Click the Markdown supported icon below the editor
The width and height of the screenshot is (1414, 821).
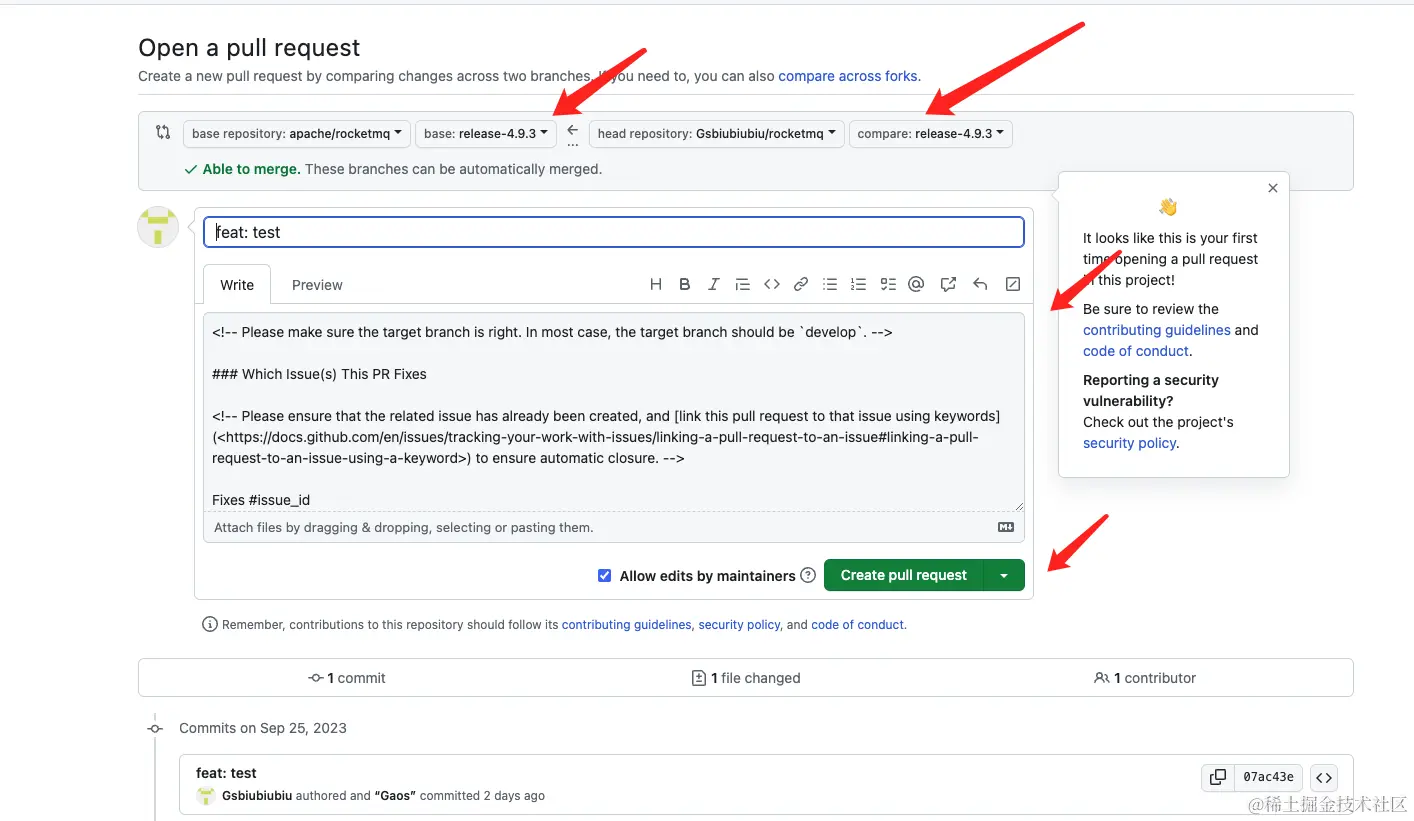pyautogui.click(x=1006, y=527)
